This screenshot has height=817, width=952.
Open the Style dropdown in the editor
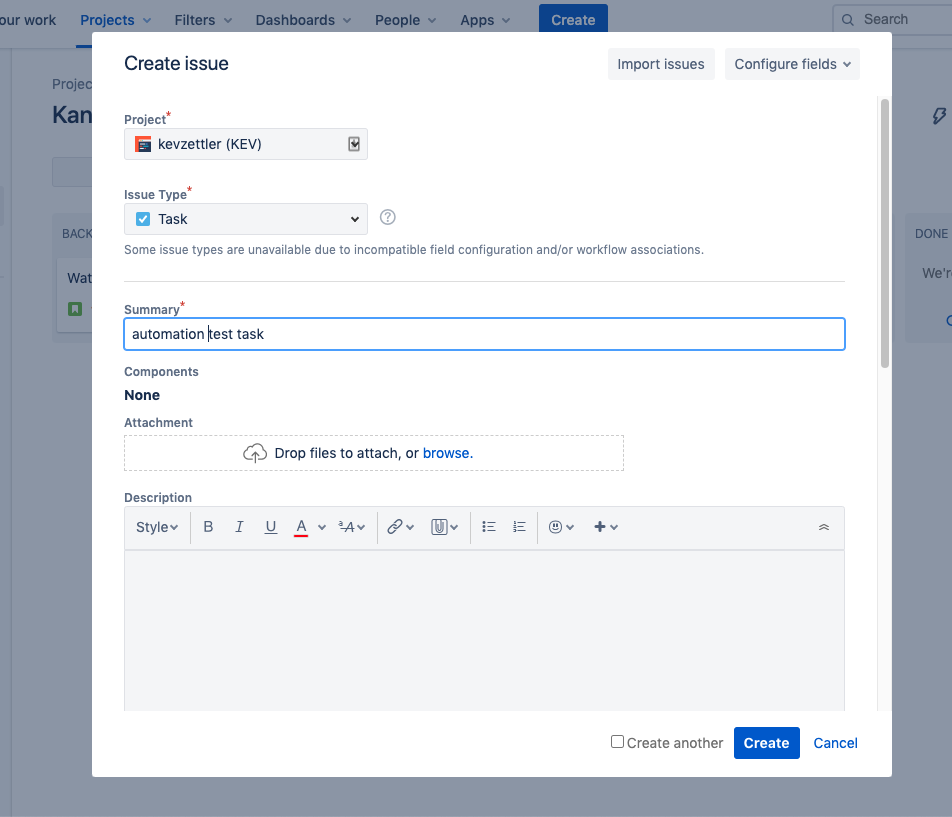(x=156, y=526)
